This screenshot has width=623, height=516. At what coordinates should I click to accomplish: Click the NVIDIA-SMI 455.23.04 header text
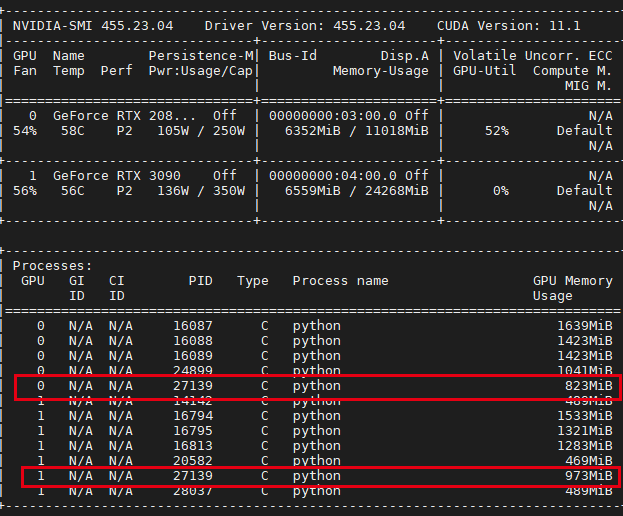pos(93,26)
